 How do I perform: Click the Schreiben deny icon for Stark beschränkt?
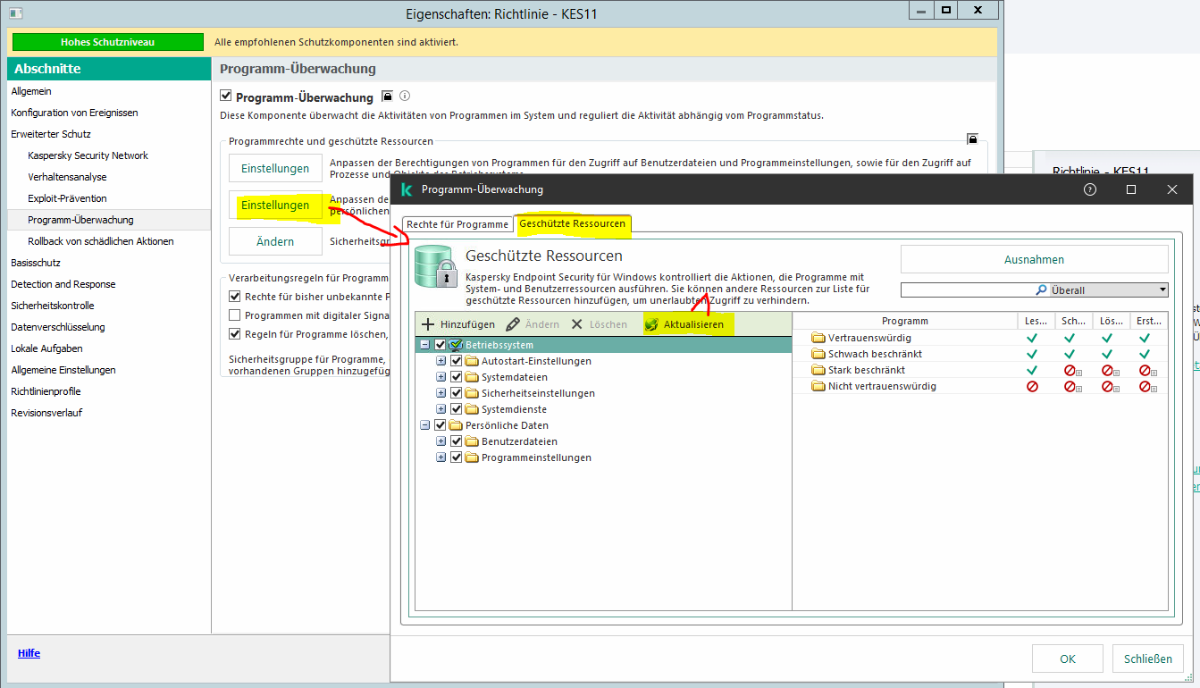pyautogui.click(x=1070, y=370)
